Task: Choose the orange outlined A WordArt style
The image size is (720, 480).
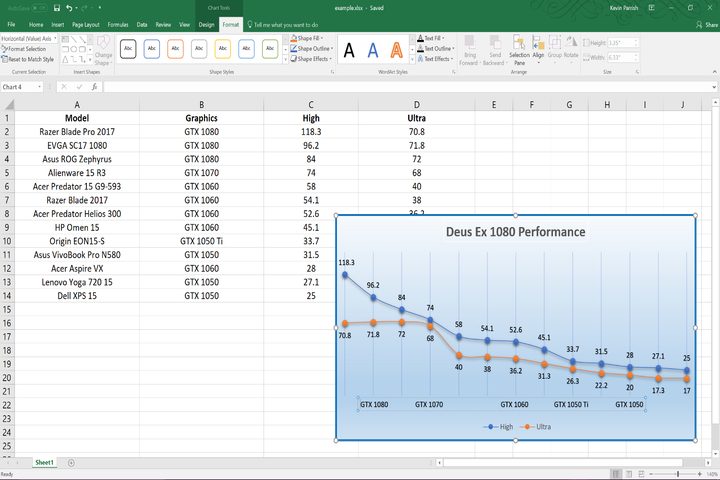Action: (x=397, y=50)
